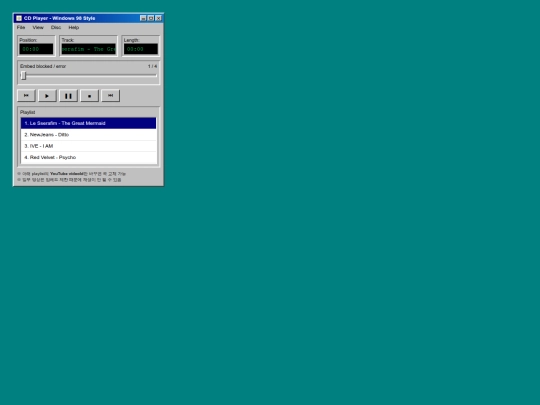Click the Position time display
The image size is (540, 405).
tap(36, 49)
